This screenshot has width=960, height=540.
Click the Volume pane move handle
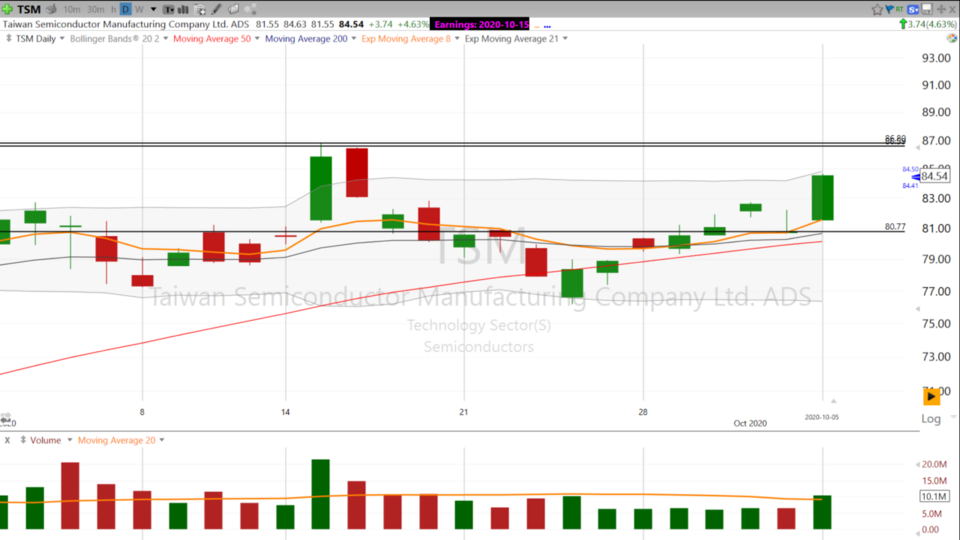click(x=23, y=440)
